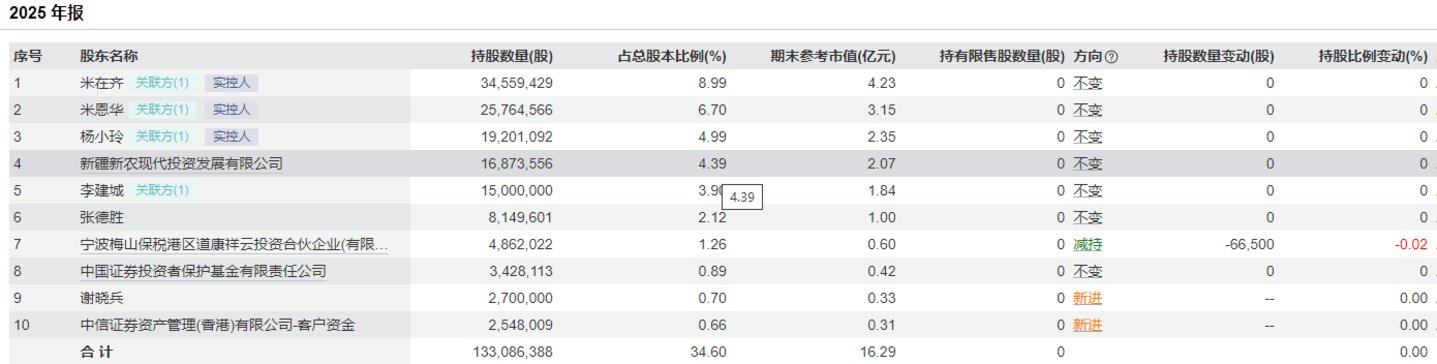Open shareholder 新疆新农现代投资发展有限公司
The width and height of the screenshot is (1437, 364).
pyautogui.click(x=181, y=164)
